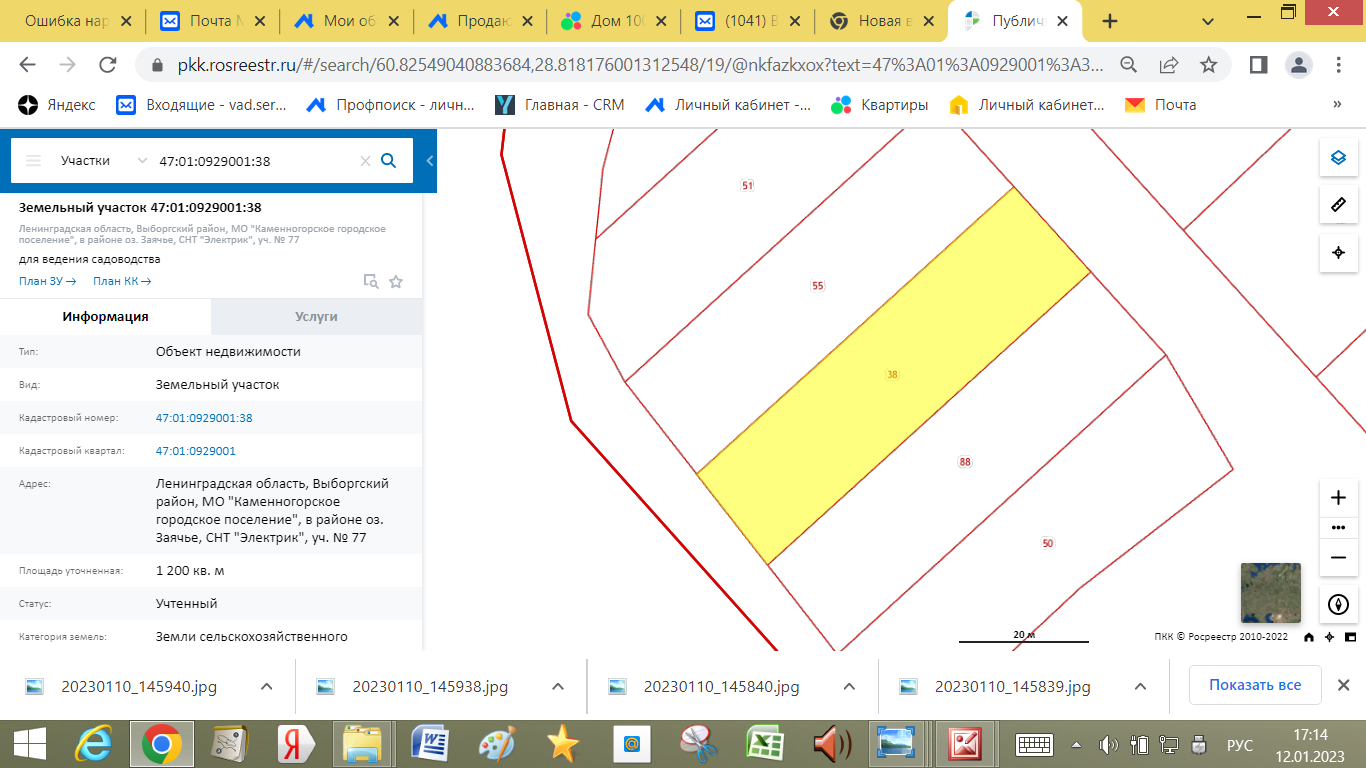The height and width of the screenshot is (768, 1366).
Task: Click parcel label 55 on the map
Action: (818, 286)
